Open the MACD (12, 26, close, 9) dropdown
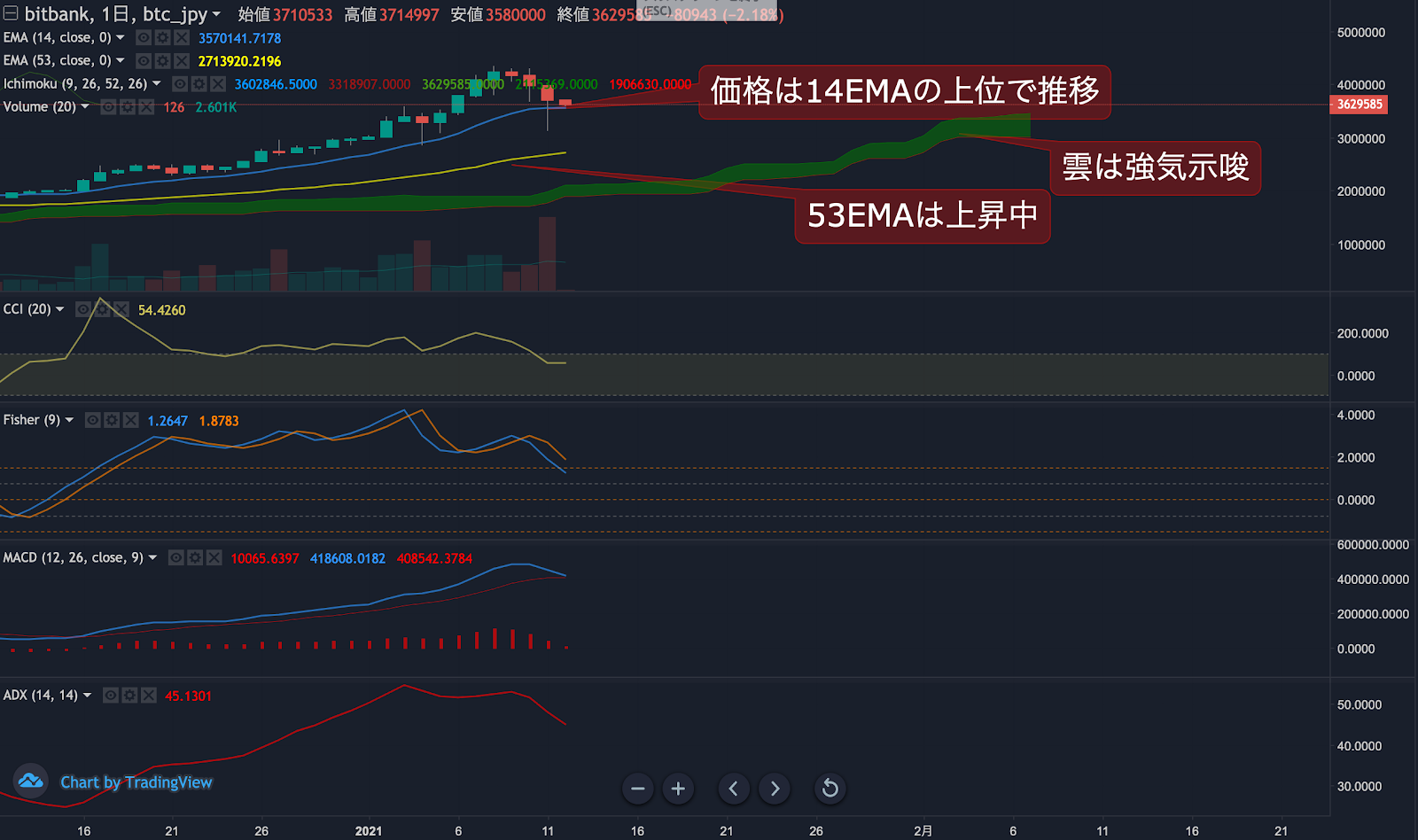Viewport: 1418px width, 840px height. pyautogui.click(x=152, y=557)
